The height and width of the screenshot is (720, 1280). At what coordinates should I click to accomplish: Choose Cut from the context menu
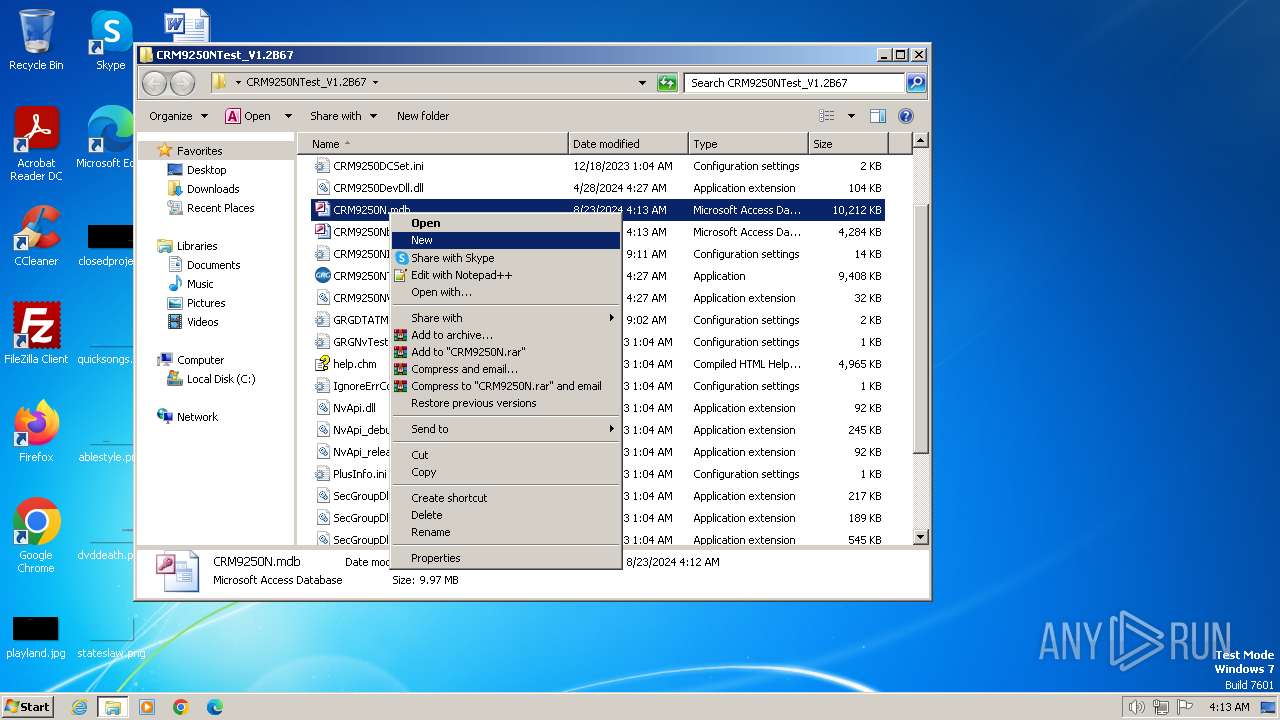506,455
